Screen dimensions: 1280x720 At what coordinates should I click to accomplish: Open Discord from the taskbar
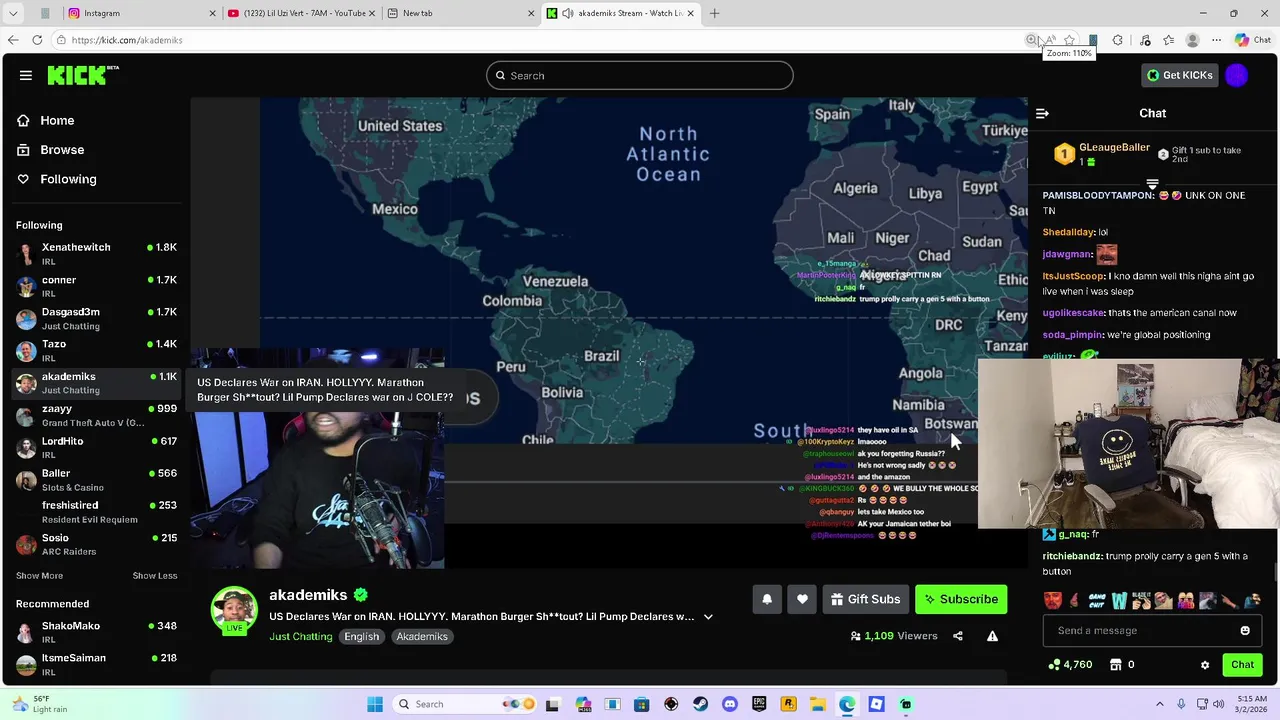[x=730, y=704]
